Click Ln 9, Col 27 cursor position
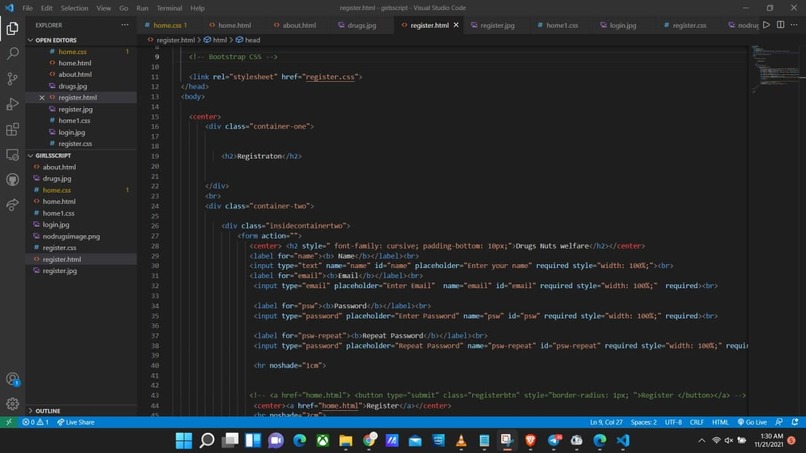 coord(606,422)
